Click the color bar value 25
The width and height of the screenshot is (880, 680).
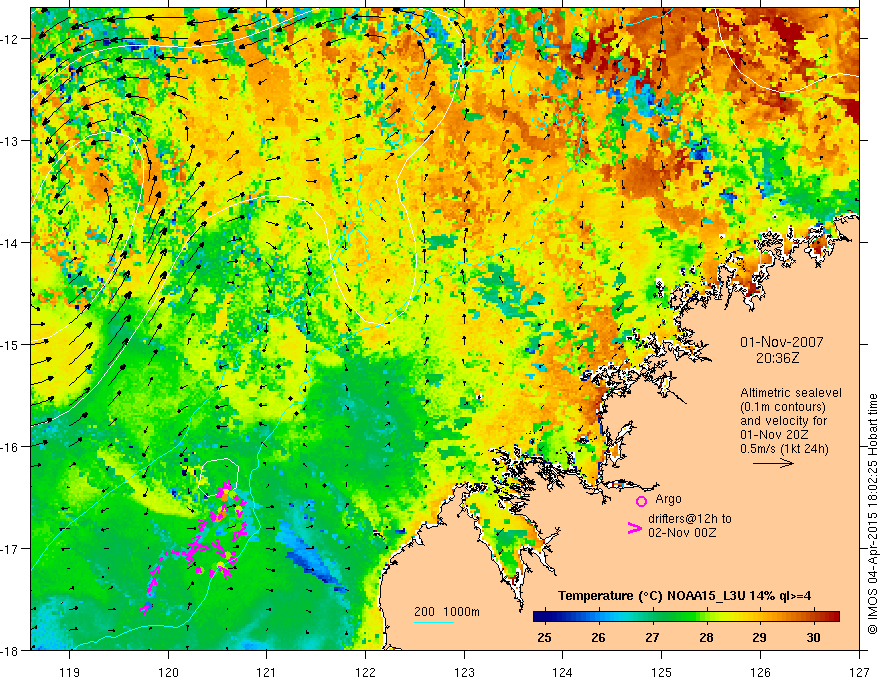pos(544,637)
